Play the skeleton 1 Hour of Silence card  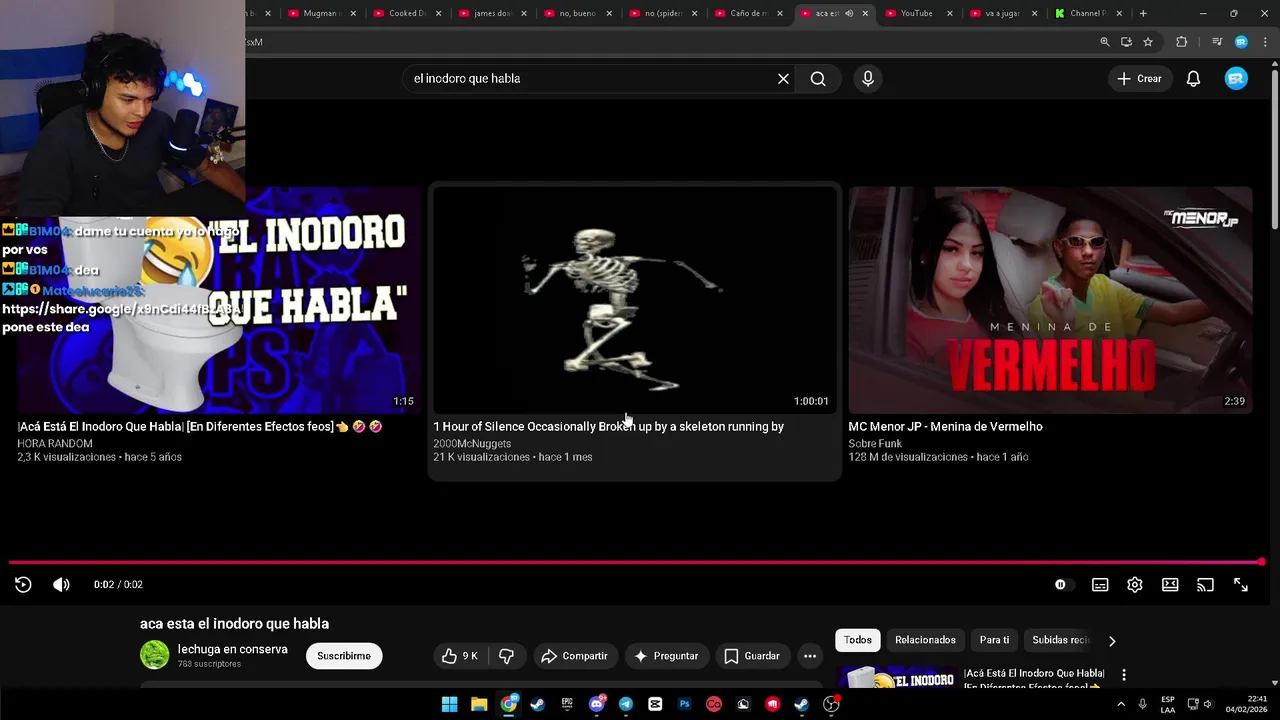635,299
